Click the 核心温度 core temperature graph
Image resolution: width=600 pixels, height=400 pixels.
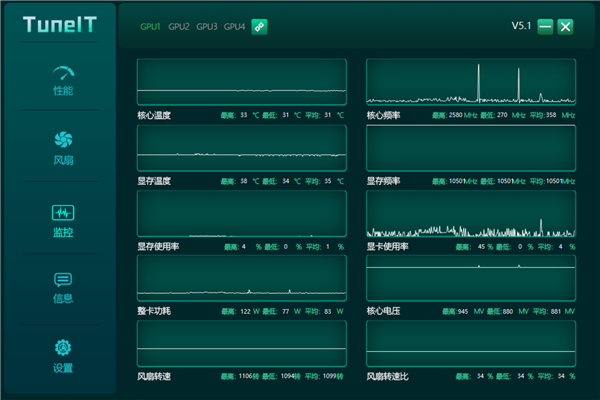coord(241,82)
